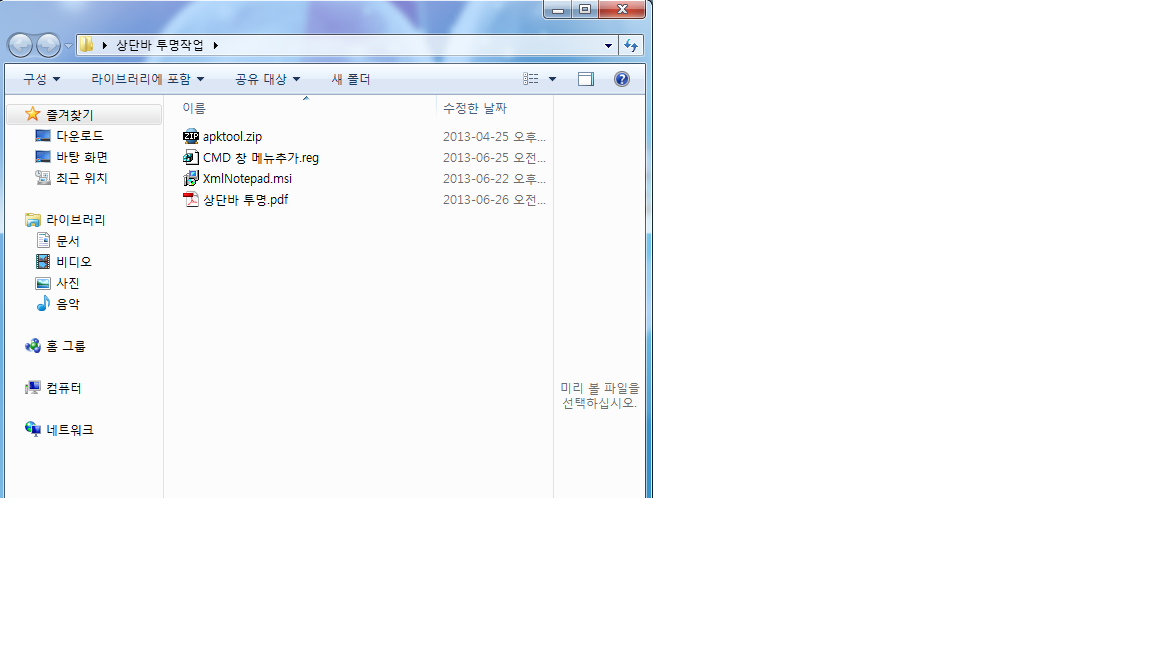This screenshot has width=1152, height=648.
Task: Expand the address bar history dropdown
Action: 609,45
